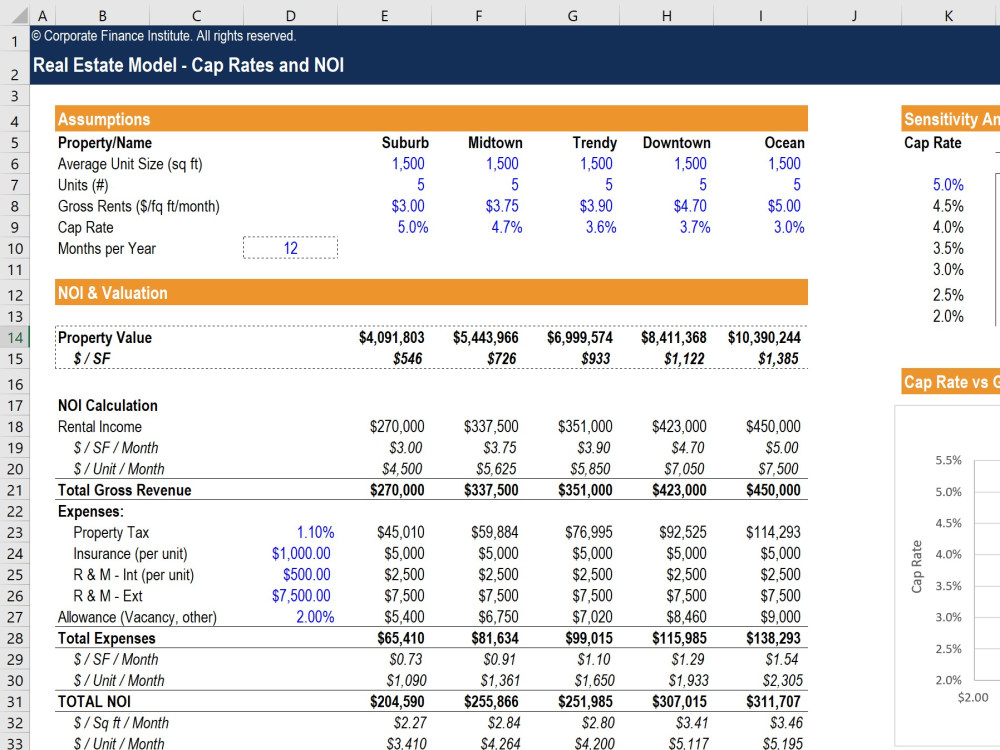Image resolution: width=1000 pixels, height=750 pixels.
Task: Click Ocean allowance value $9,000
Action: click(x=781, y=617)
